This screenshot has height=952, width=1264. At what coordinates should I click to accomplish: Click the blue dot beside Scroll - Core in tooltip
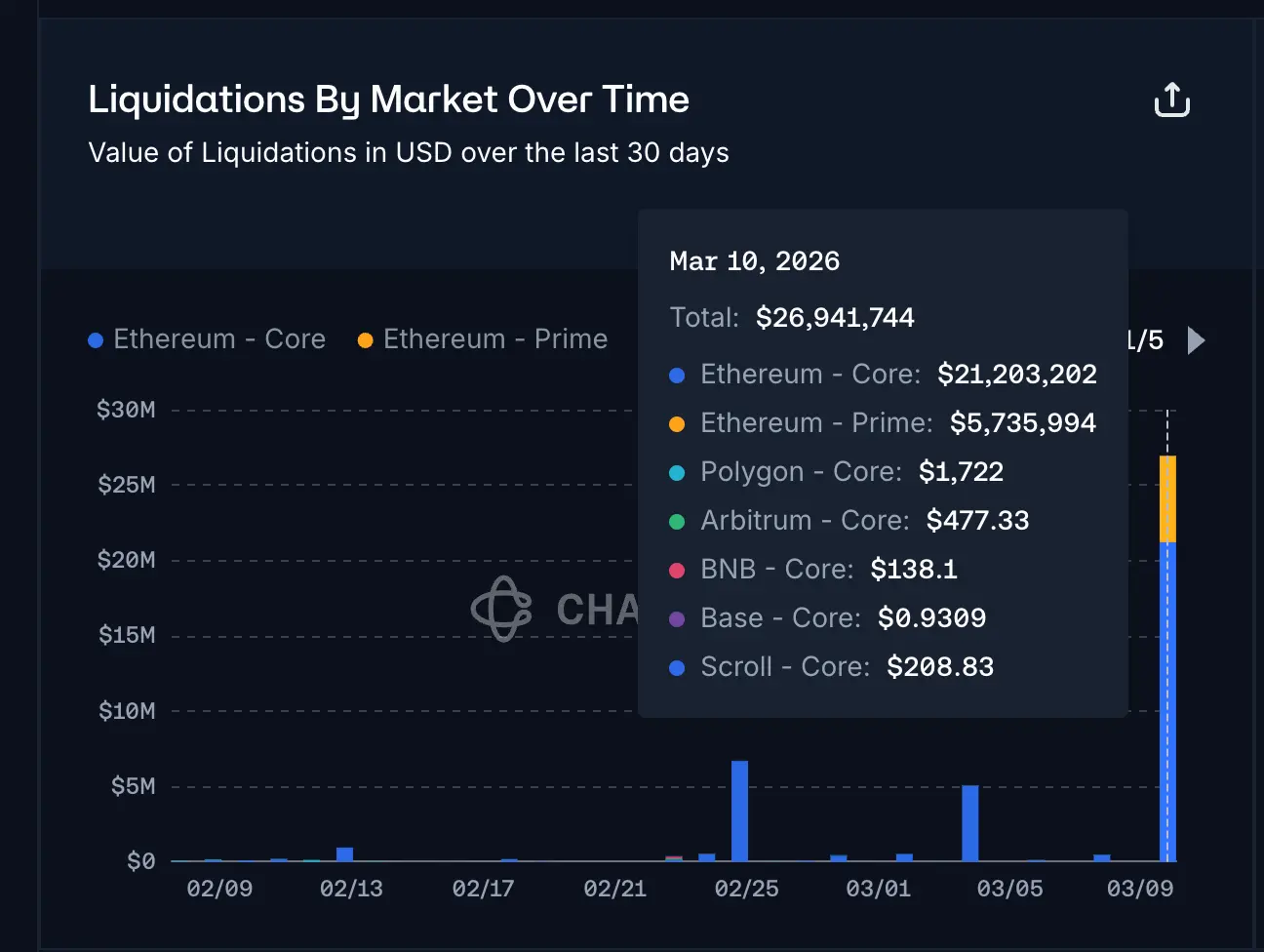pyautogui.click(x=676, y=667)
